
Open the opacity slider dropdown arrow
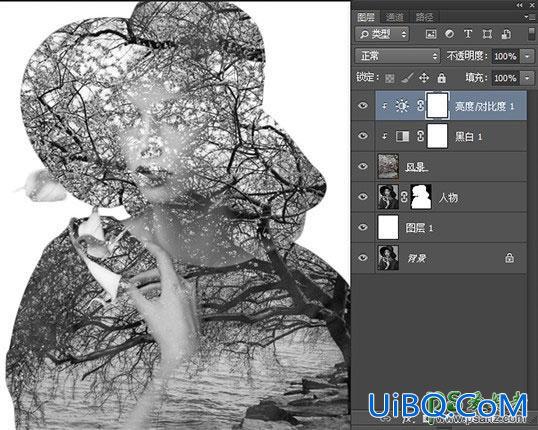coord(527,56)
